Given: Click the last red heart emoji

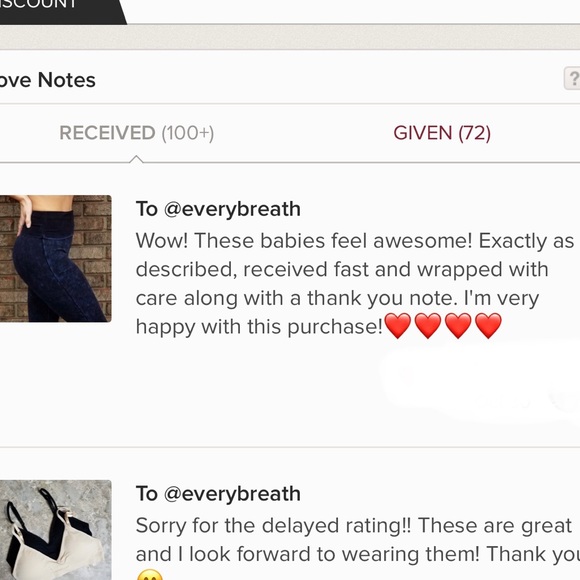Looking at the screenshot, I should coord(488,326).
